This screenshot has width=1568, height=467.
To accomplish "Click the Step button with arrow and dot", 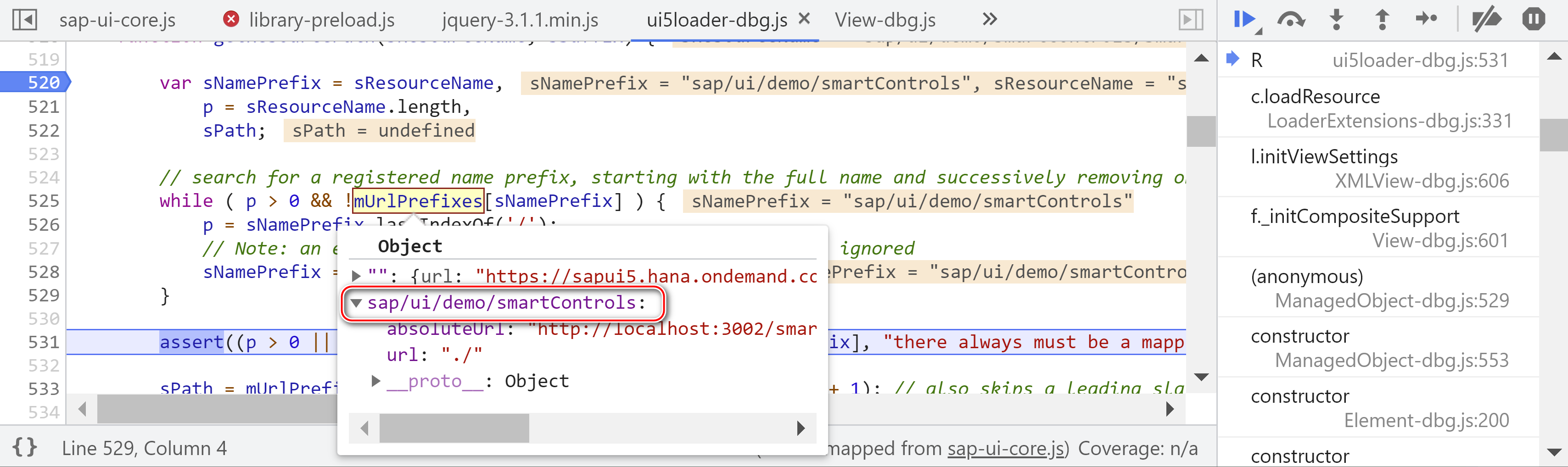I will (1426, 19).
